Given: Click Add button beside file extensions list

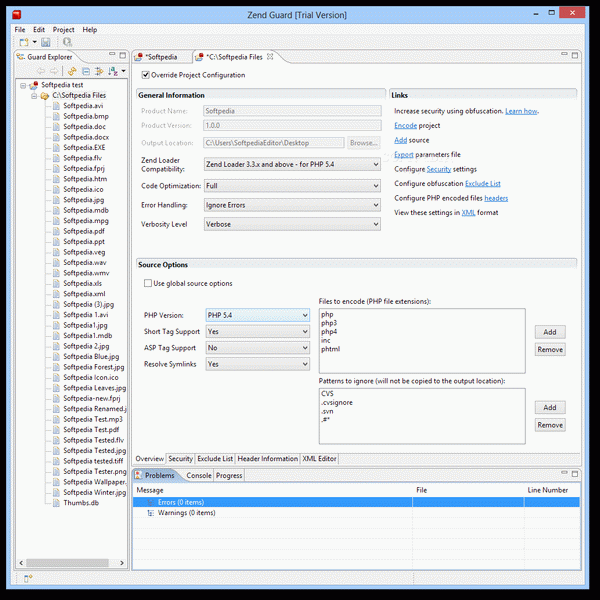Looking at the screenshot, I should 550,332.
